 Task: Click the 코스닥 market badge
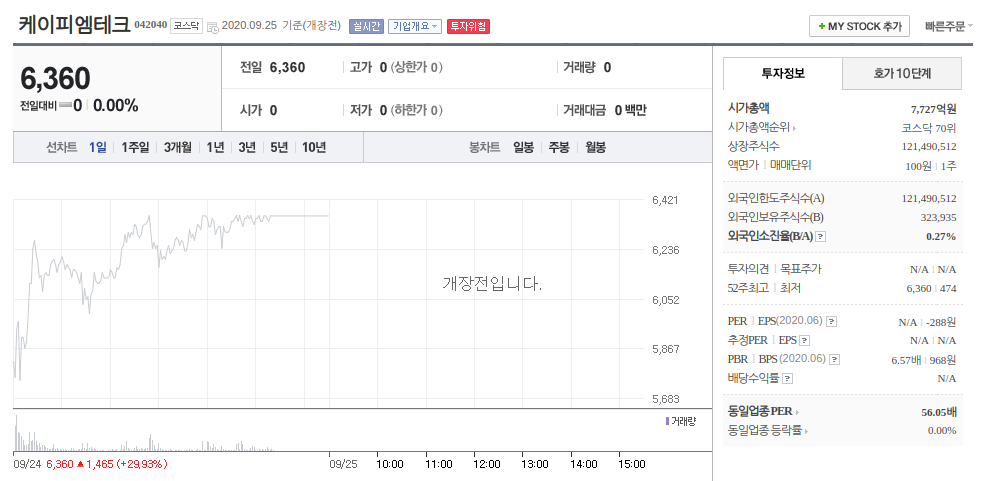click(186, 26)
